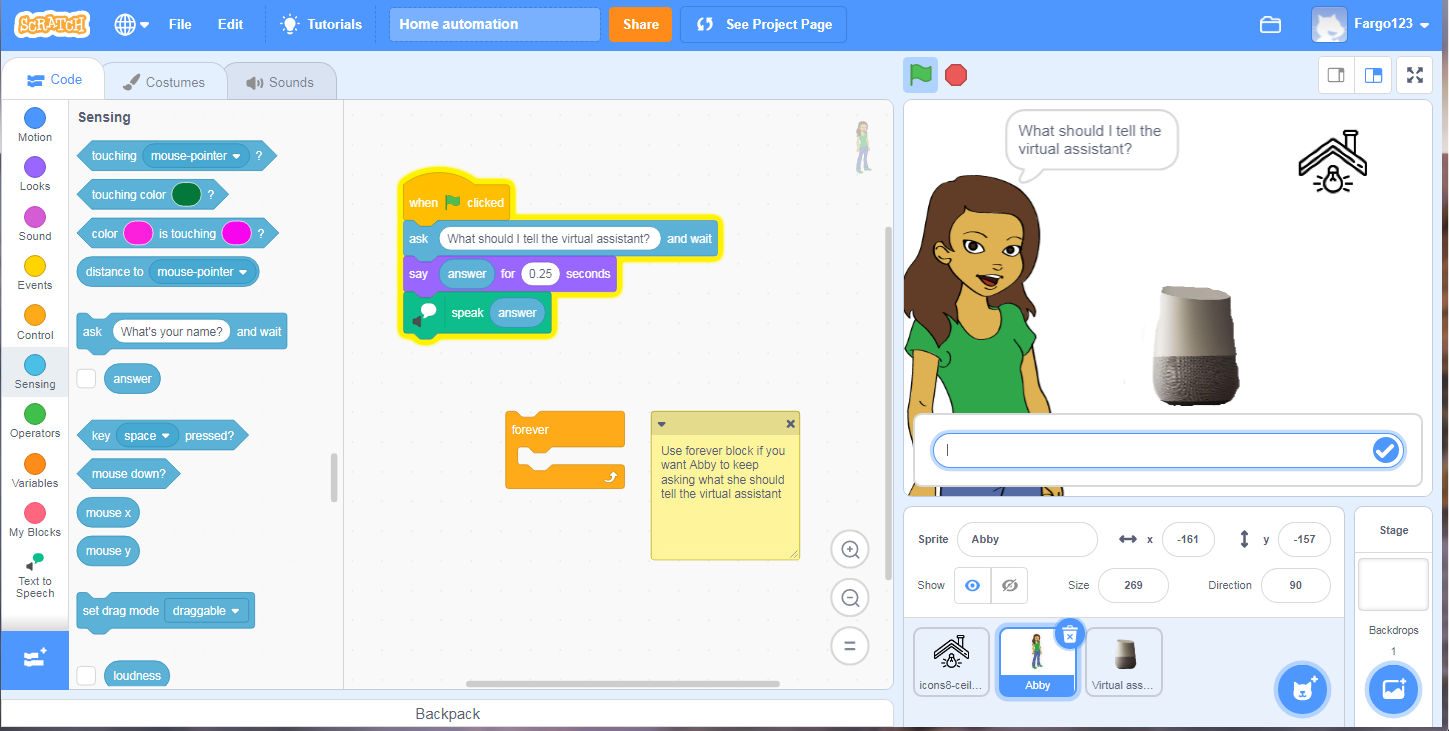Switch to the Costumes tab
The width and height of the screenshot is (1449, 731).
164,82
